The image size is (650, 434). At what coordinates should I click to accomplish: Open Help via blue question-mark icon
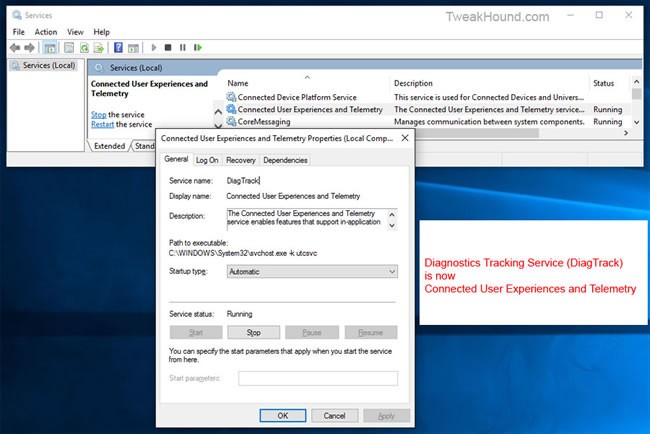(x=118, y=47)
